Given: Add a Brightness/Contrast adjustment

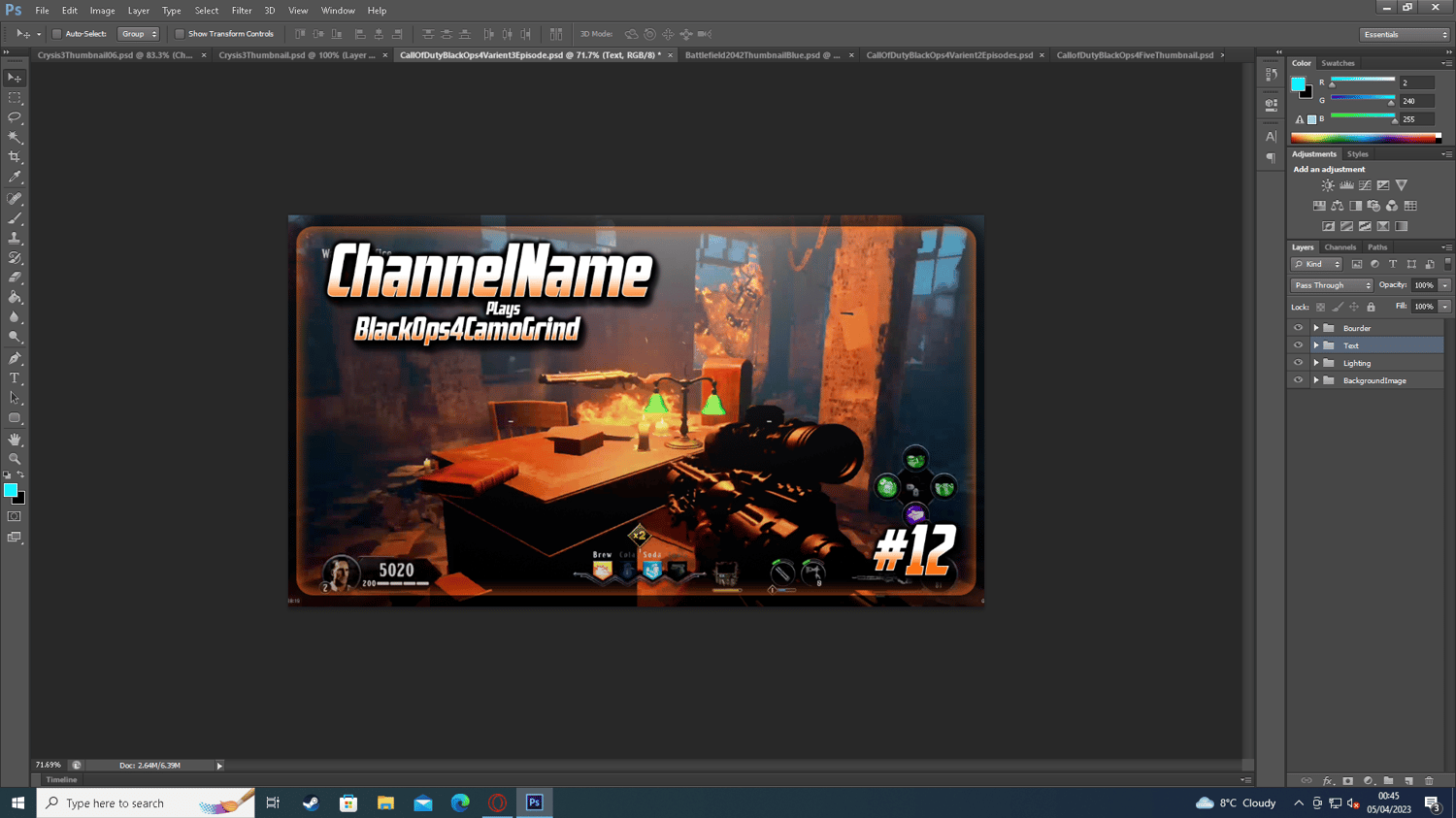Looking at the screenshot, I should click(1328, 185).
